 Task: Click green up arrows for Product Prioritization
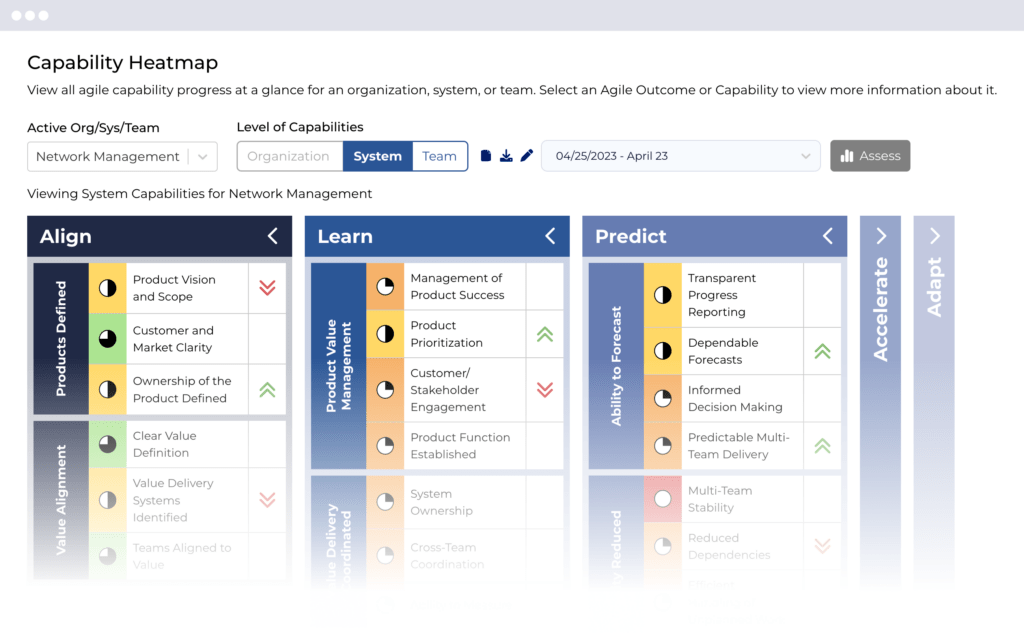[x=545, y=334]
